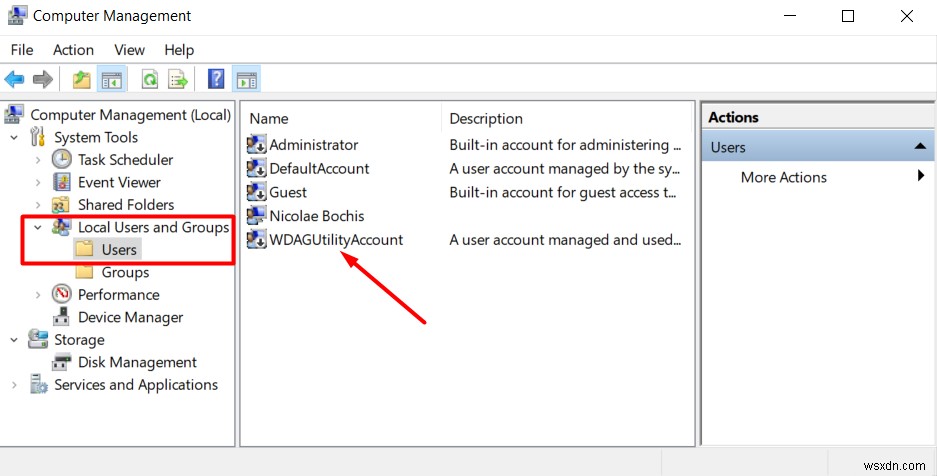Click the Local Users and Groups icon
The width and height of the screenshot is (937, 476).
point(62,227)
